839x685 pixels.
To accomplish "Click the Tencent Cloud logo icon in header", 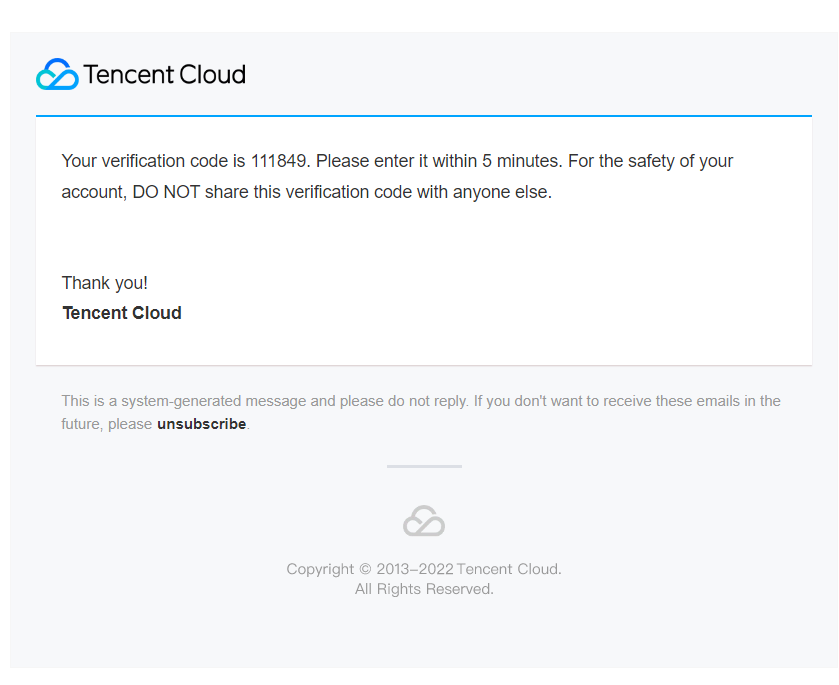I will point(57,74).
